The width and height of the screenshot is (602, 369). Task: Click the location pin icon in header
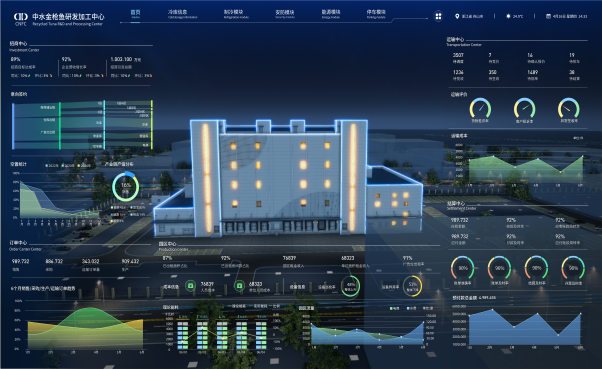457,16
